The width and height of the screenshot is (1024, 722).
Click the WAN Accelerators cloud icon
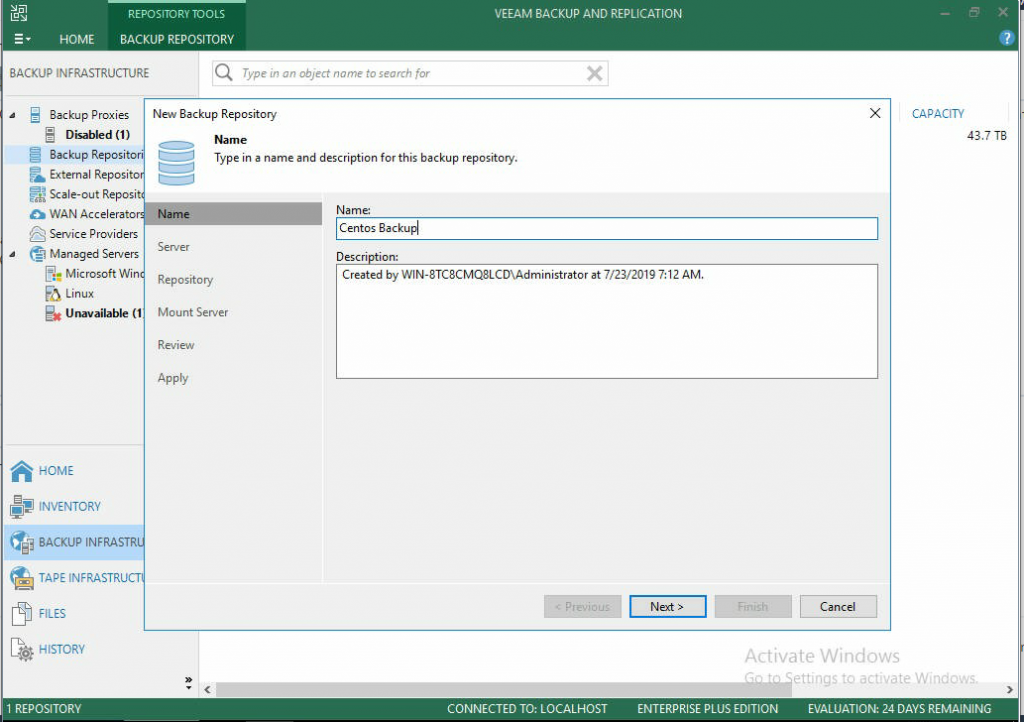click(x=37, y=214)
